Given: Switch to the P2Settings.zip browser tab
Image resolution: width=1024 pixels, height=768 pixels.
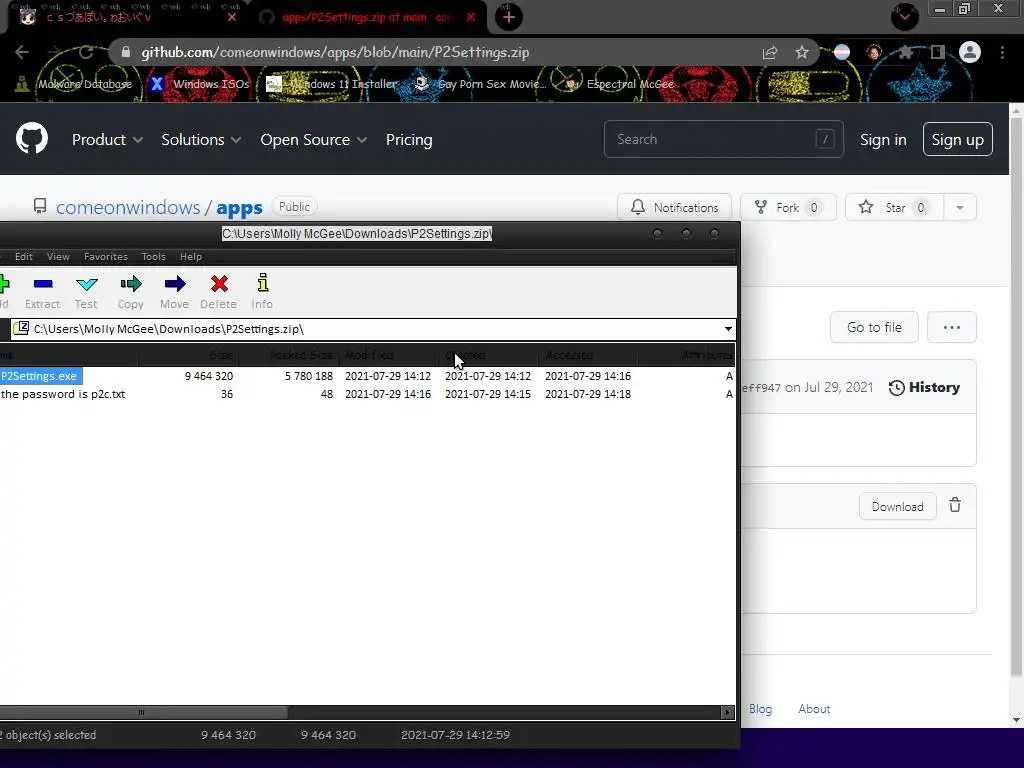Looking at the screenshot, I should [367, 18].
